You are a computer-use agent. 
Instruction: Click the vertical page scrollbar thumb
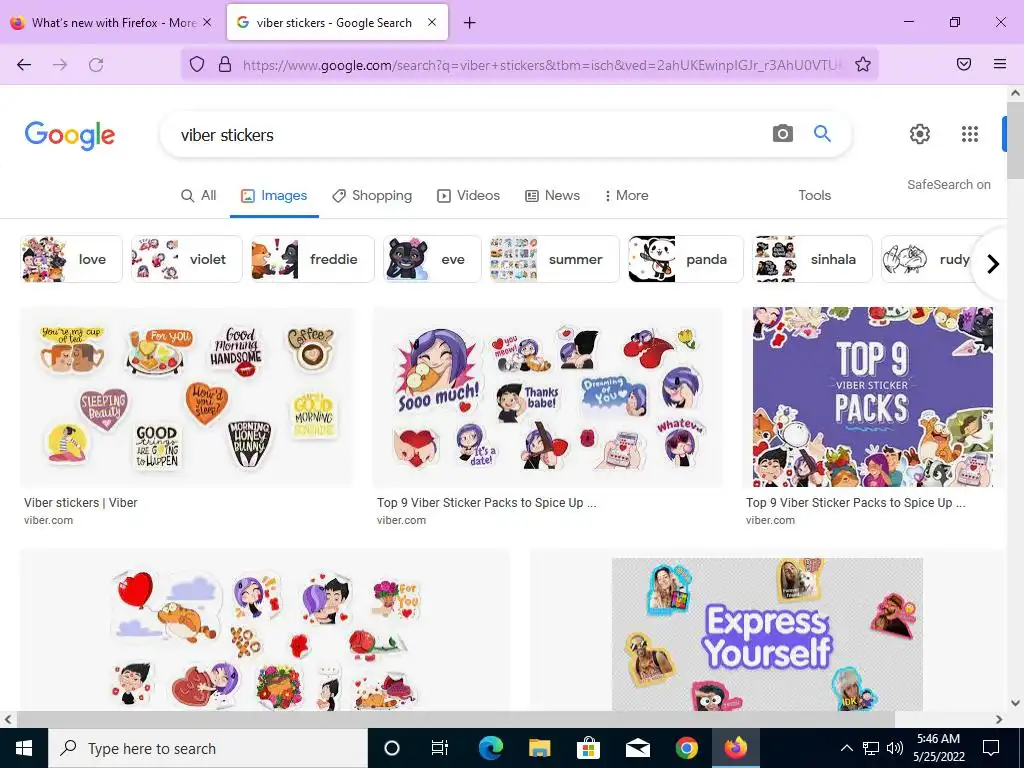click(x=1015, y=140)
